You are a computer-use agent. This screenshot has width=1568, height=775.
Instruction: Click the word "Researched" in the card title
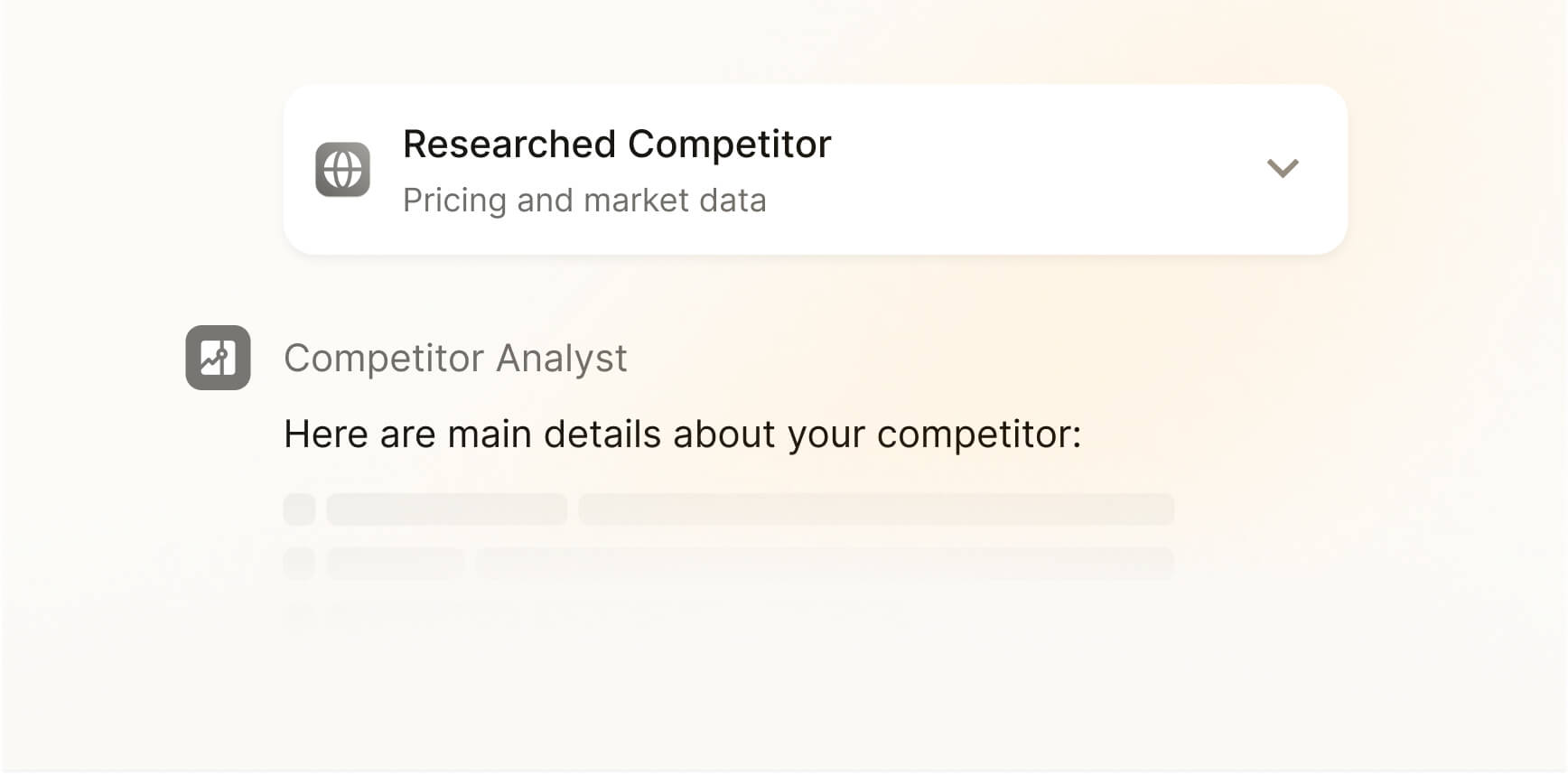509,145
